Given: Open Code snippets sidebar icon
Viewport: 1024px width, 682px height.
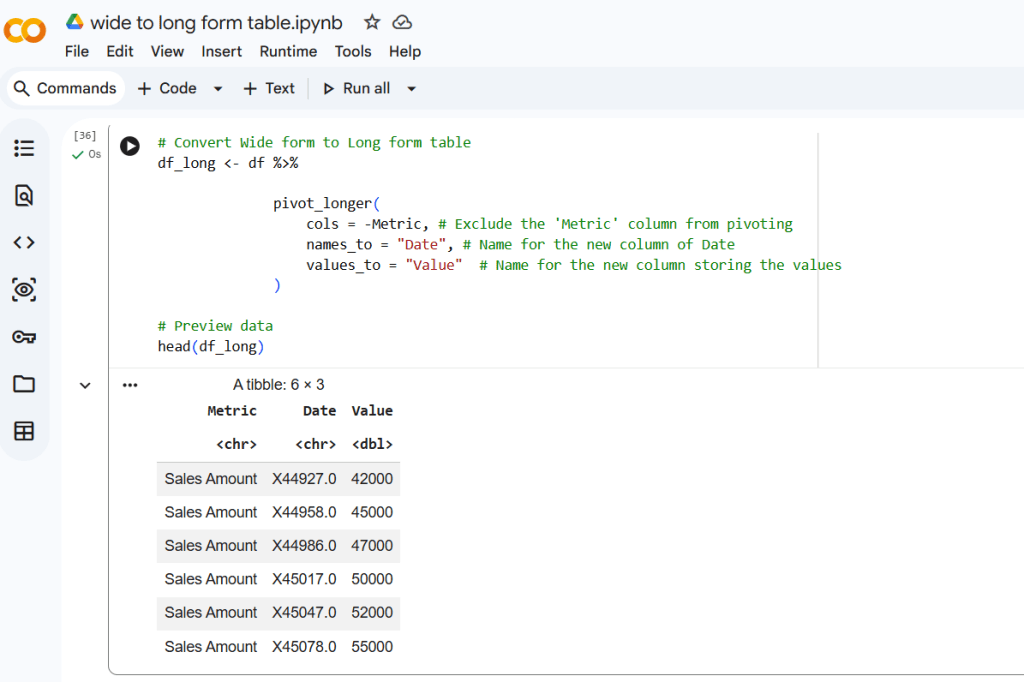Looking at the screenshot, I should click(24, 242).
